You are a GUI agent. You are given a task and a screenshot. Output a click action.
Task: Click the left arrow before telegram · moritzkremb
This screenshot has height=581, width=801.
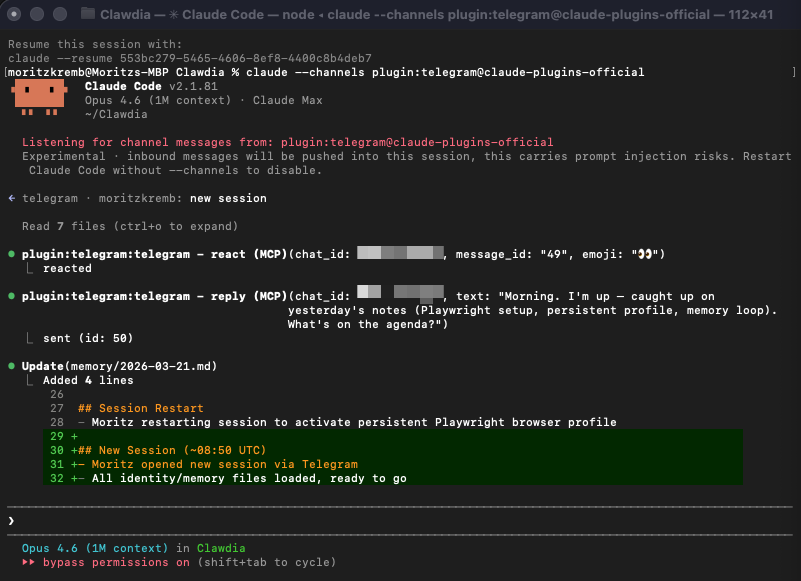12,198
